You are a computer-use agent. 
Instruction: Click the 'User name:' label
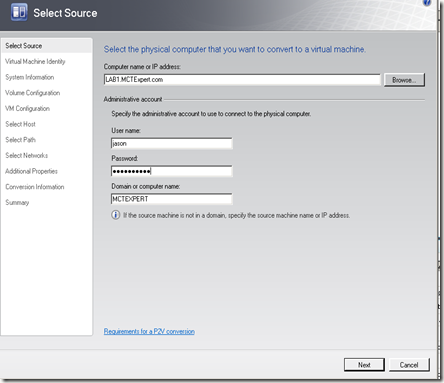(x=126, y=131)
